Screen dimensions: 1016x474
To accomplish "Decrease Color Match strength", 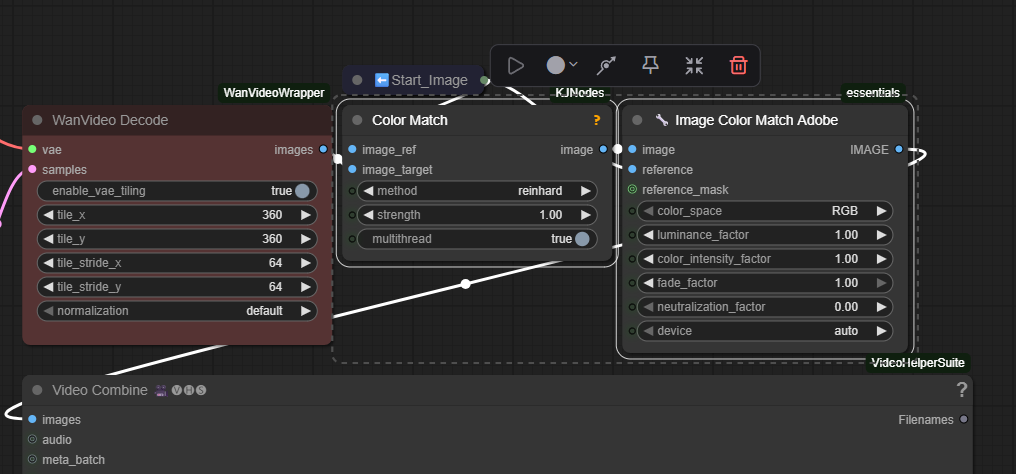I will click(x=368, y=215).
